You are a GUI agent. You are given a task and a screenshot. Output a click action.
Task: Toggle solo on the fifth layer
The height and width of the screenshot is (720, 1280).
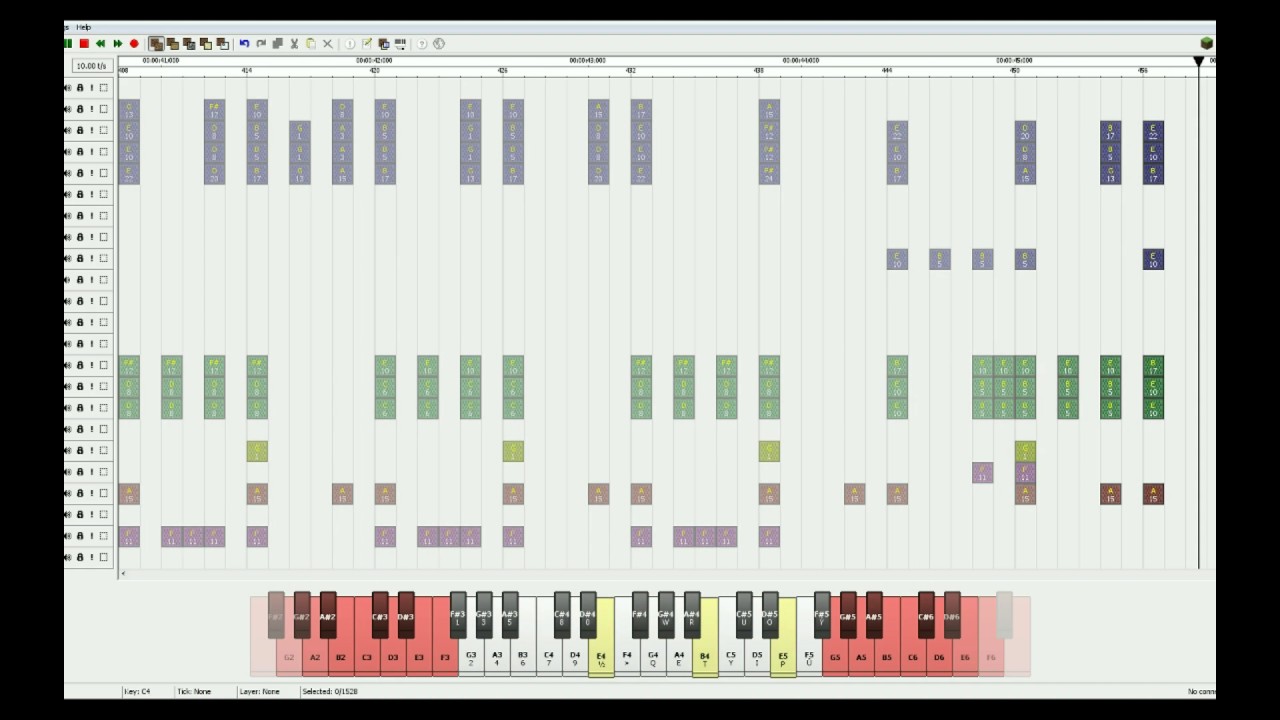(x=92, y=173)
